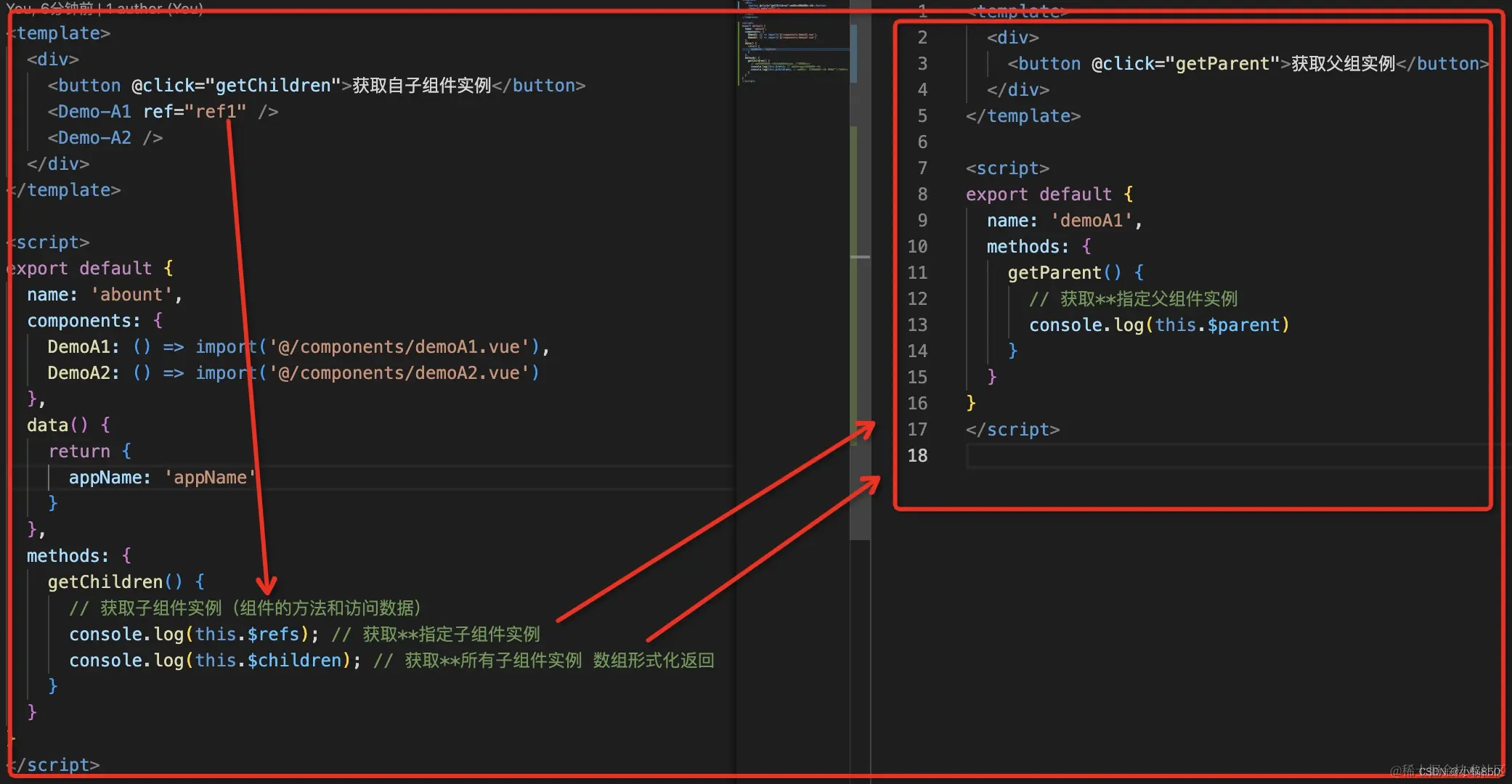The height and width of the screenshot is (784, 1512).
Task: Click the 'appName' string value
Action: (x=210, y=477)
